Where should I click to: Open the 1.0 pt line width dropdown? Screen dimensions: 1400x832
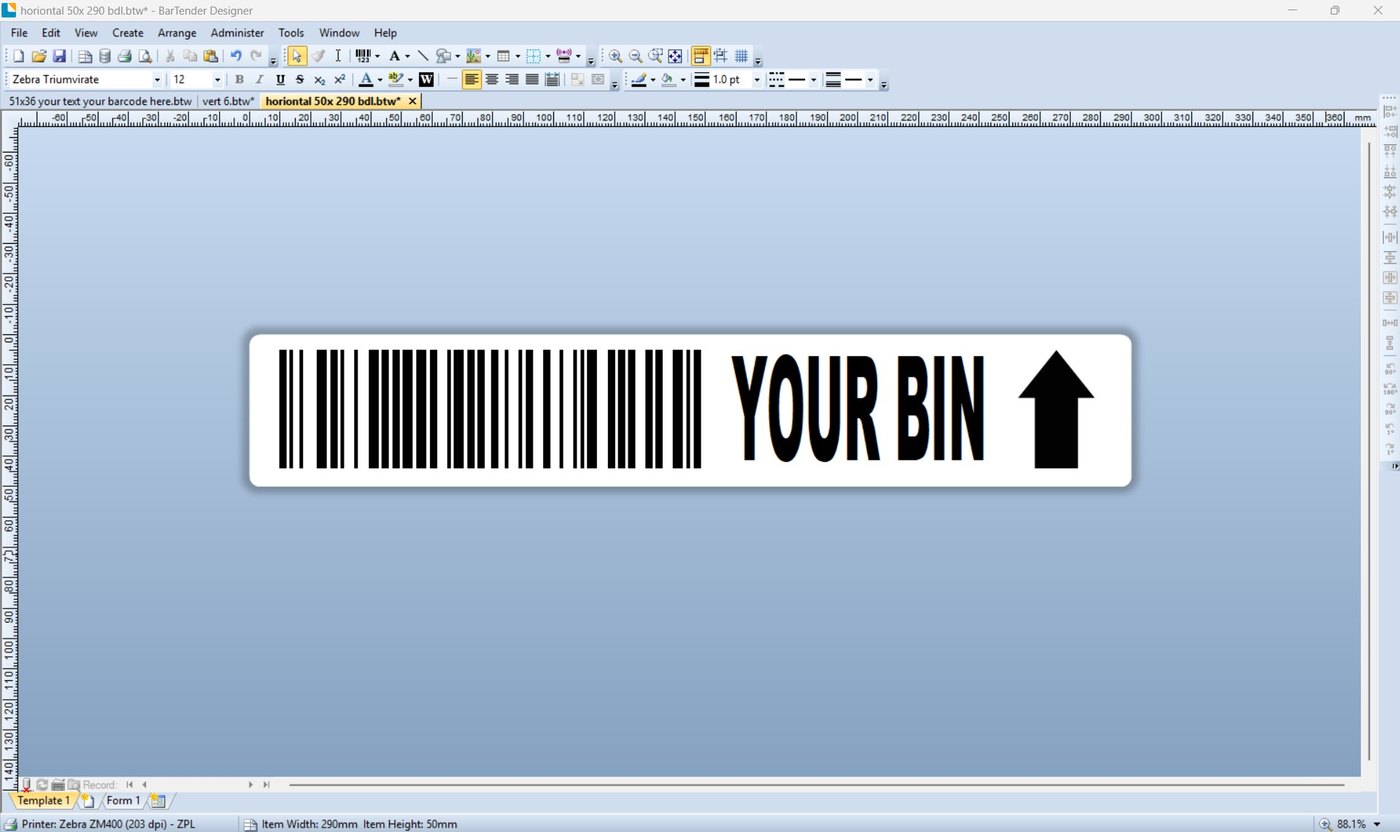point(757,80)
